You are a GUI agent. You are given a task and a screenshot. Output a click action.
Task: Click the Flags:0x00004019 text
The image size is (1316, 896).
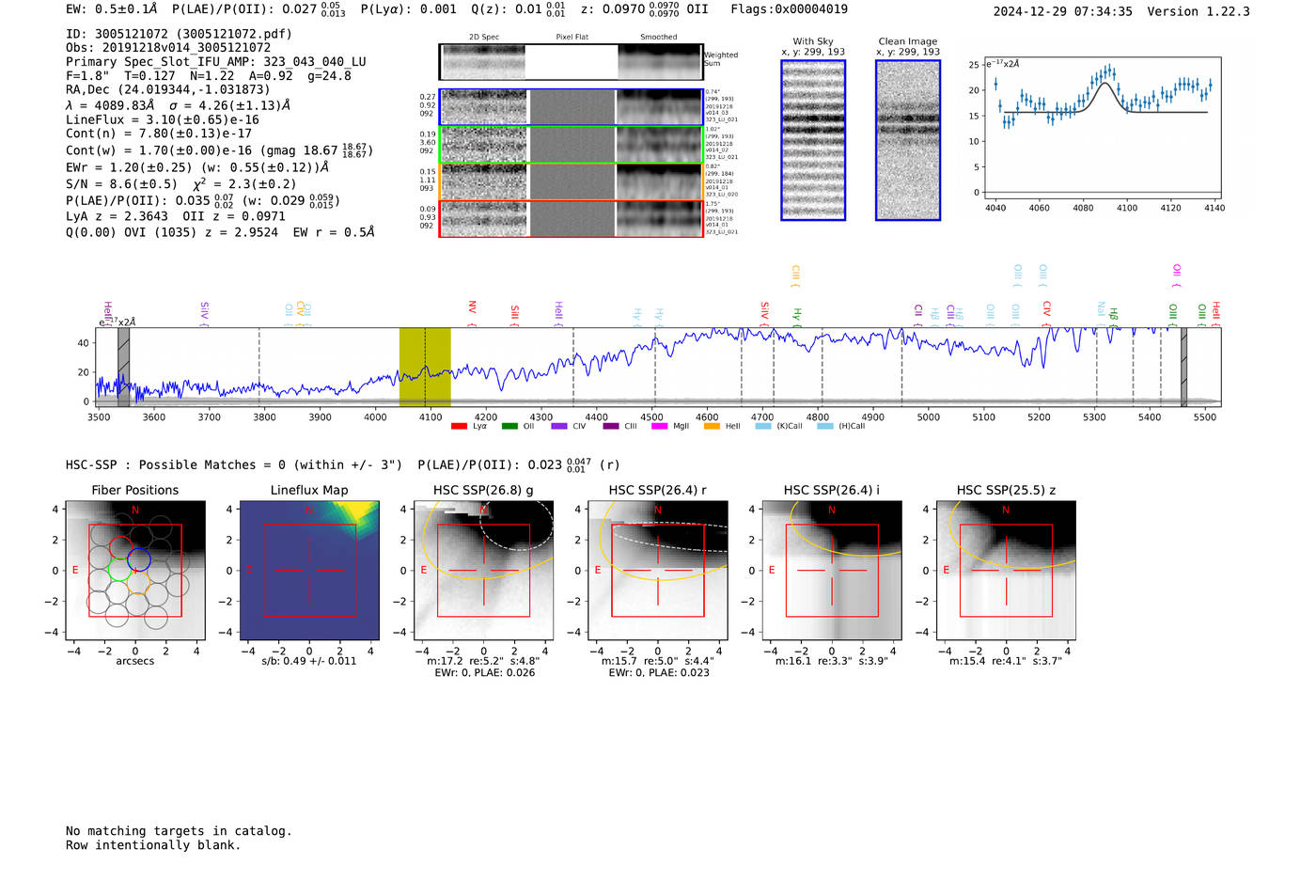789,9
